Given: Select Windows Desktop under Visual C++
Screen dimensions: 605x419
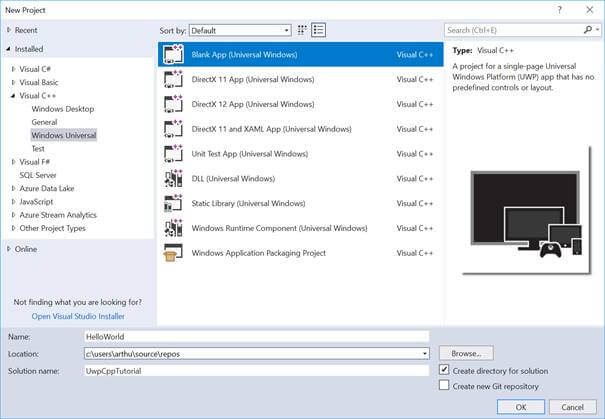Looking at the screenshot, I should (x=63, y=109).
